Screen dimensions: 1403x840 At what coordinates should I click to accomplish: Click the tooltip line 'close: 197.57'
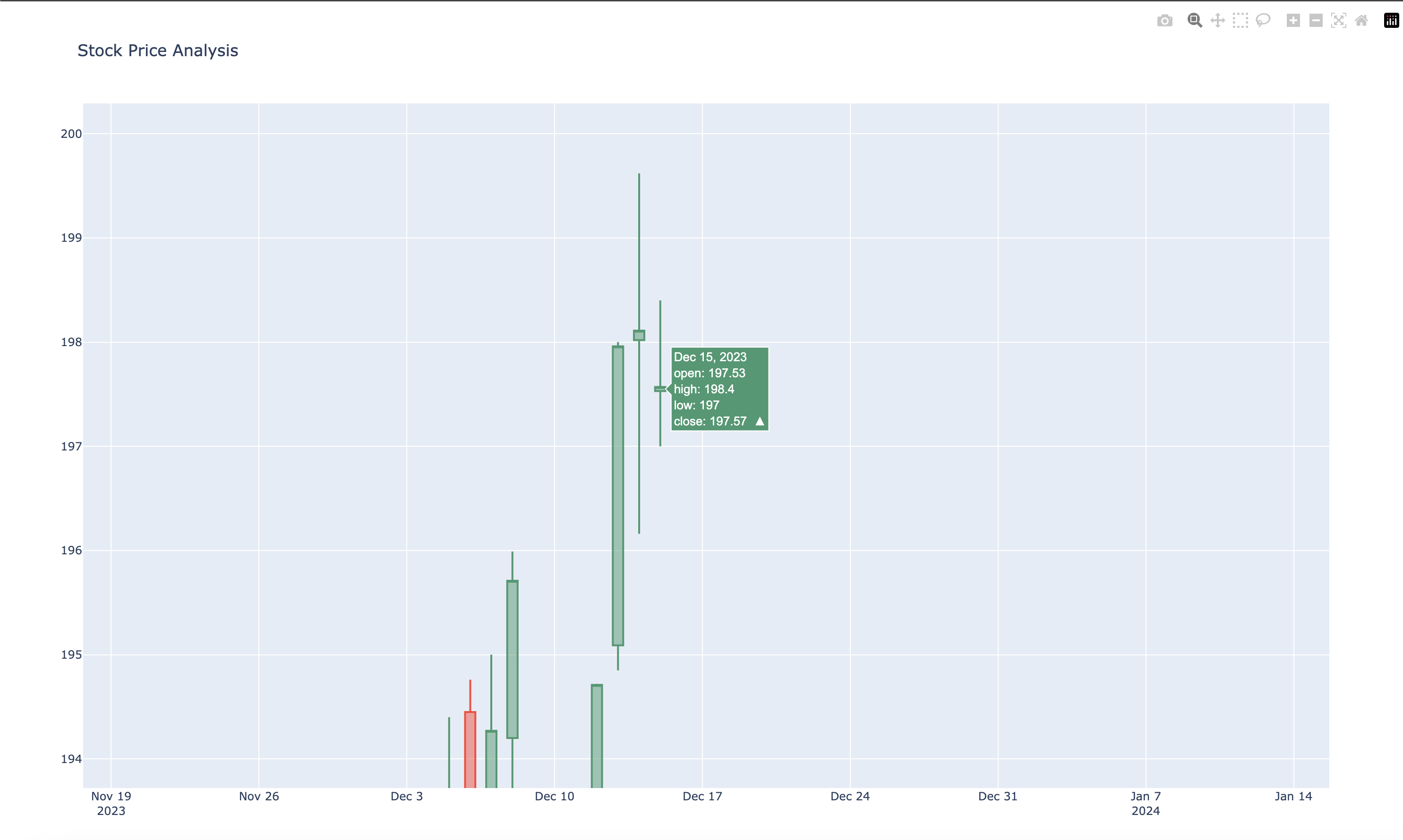pyautogui.click(x=710, y=421)
